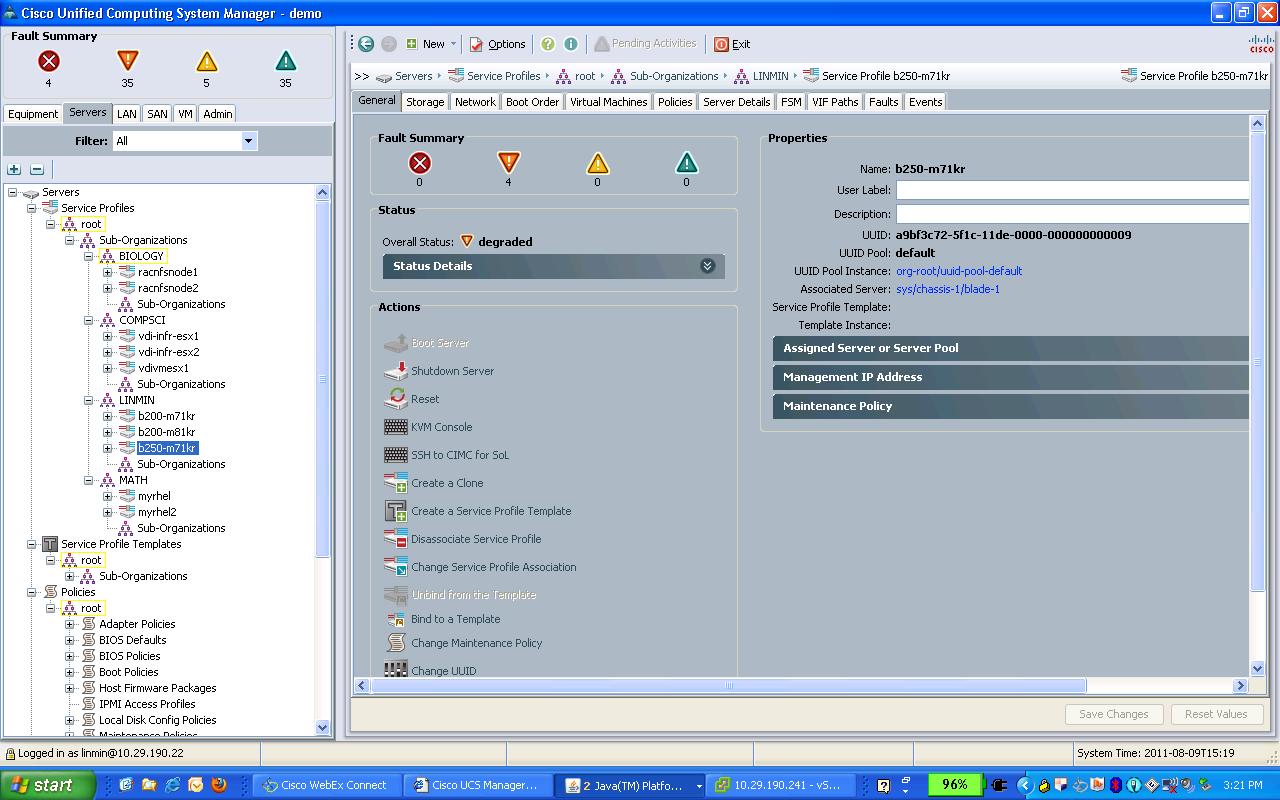The height and width of the screenshot is (800, 1280).
Task: Click the expand-all plus icon above the tree
Action: click(14, 169)
